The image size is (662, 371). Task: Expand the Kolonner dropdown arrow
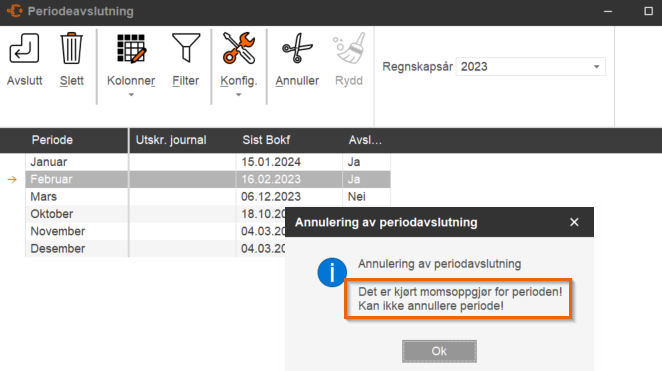(131, 95)
